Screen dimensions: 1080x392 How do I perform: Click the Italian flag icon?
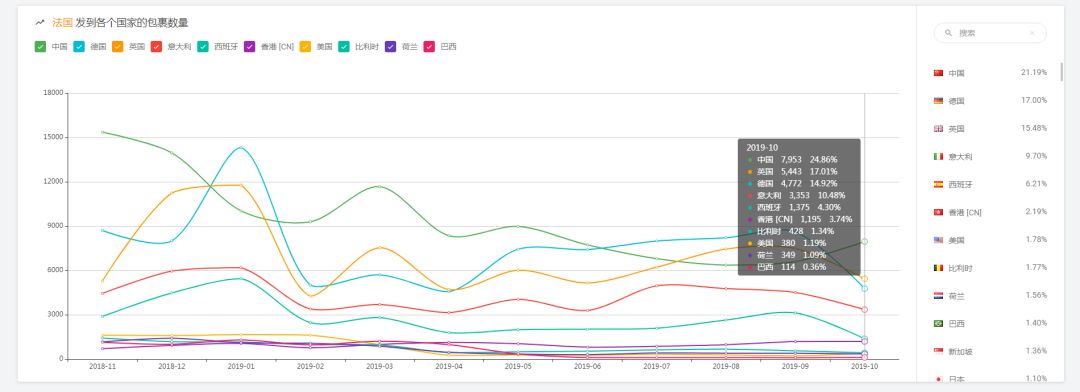pyautogui.click(x=938, y=156)
